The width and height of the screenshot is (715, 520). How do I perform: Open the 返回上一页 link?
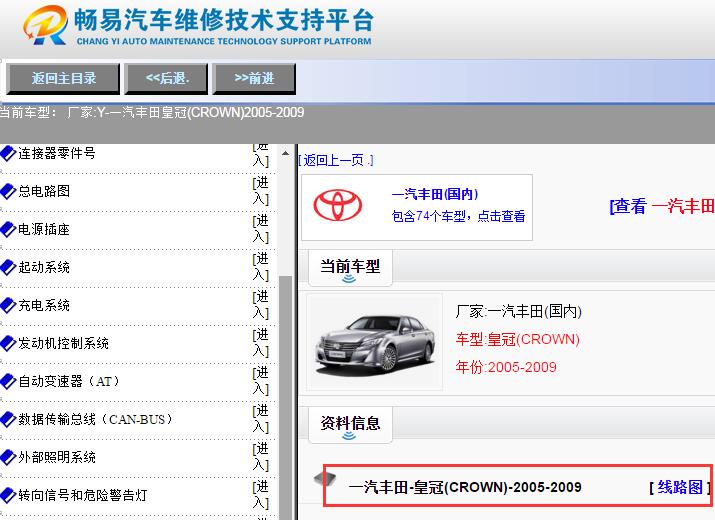pyautogui.click(x=336, y=160)
